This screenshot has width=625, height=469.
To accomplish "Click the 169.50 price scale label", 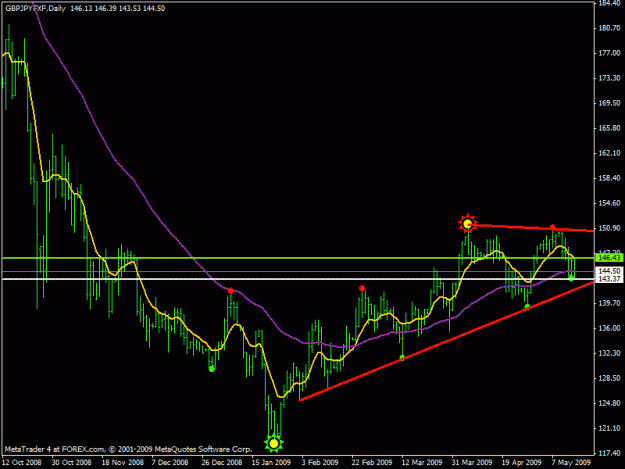I will click(609, 103).
